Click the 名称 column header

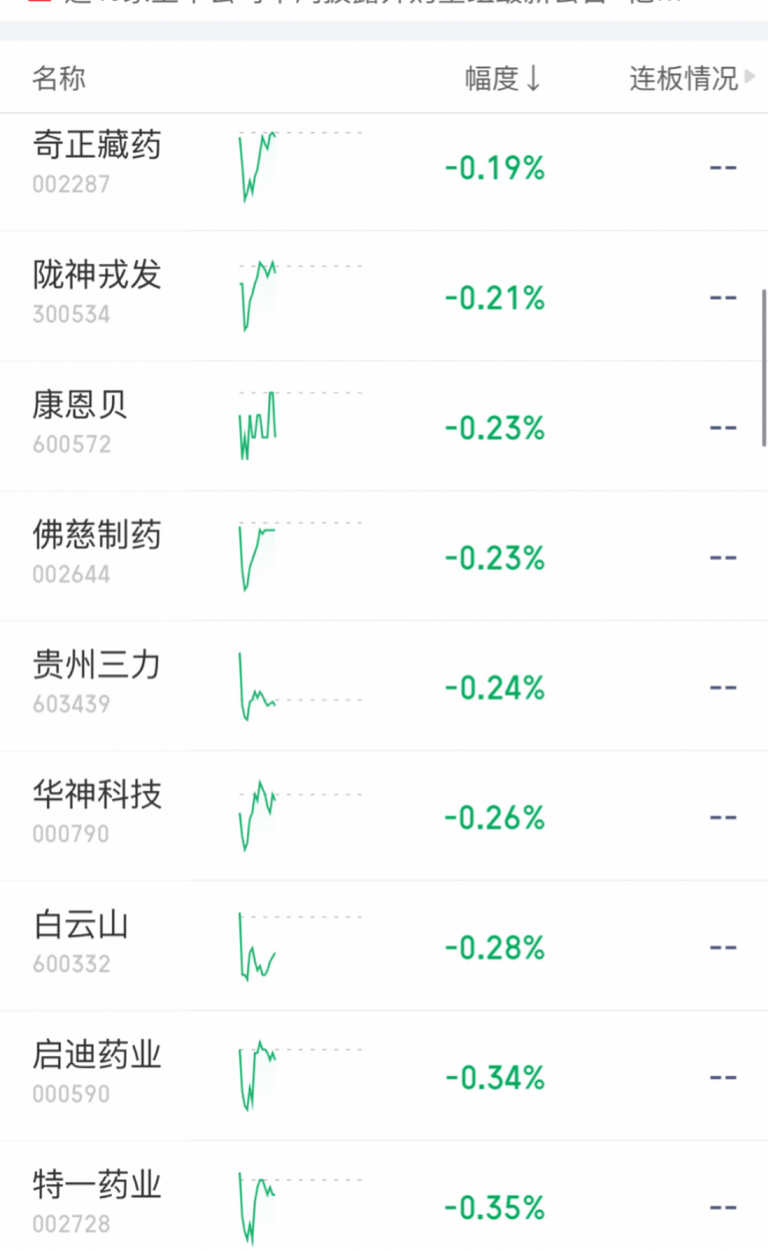point(59,78)
